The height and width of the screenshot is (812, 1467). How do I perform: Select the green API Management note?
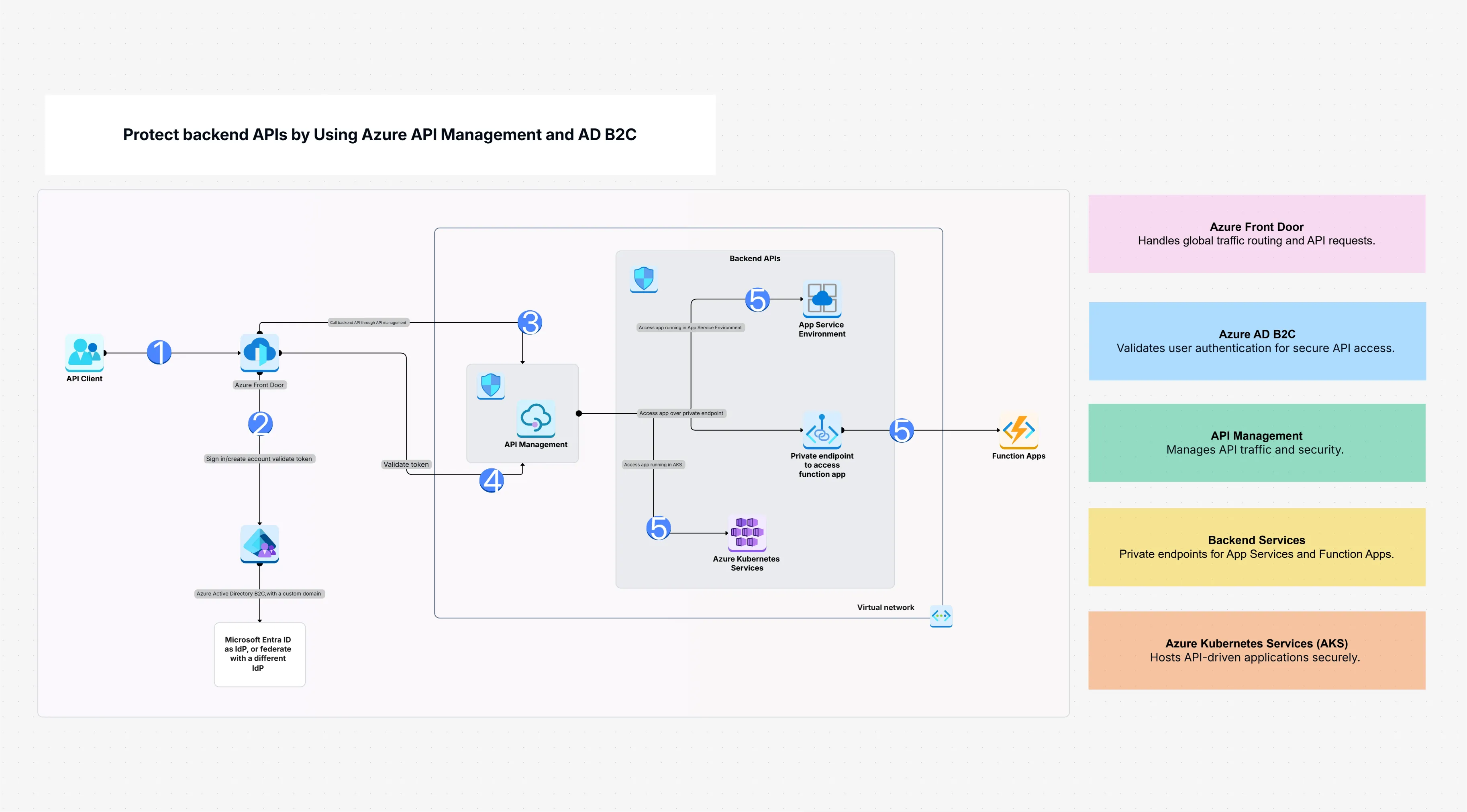pos(1256,443)
